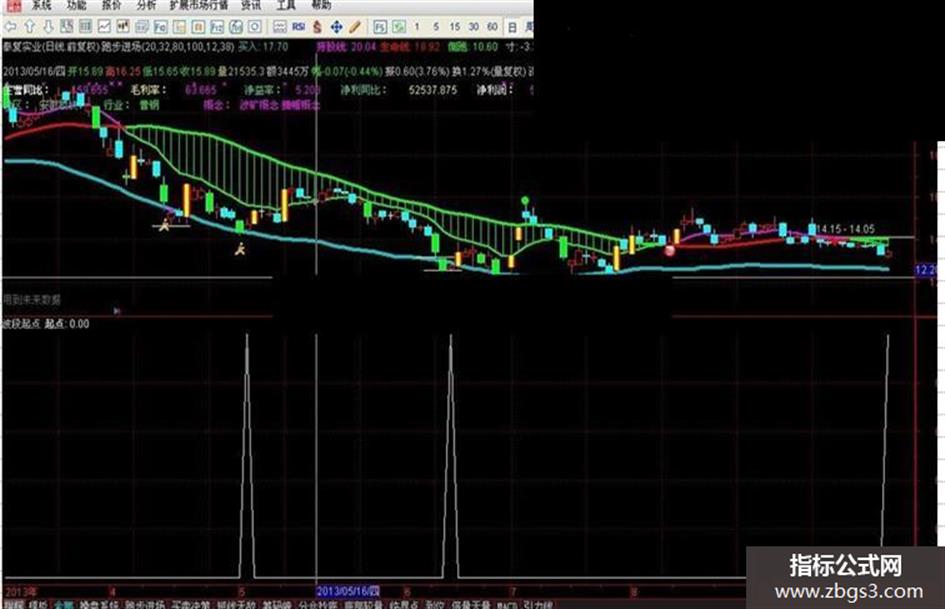
Task: Click the F5 toolbar icon
Action: point(380,27)
